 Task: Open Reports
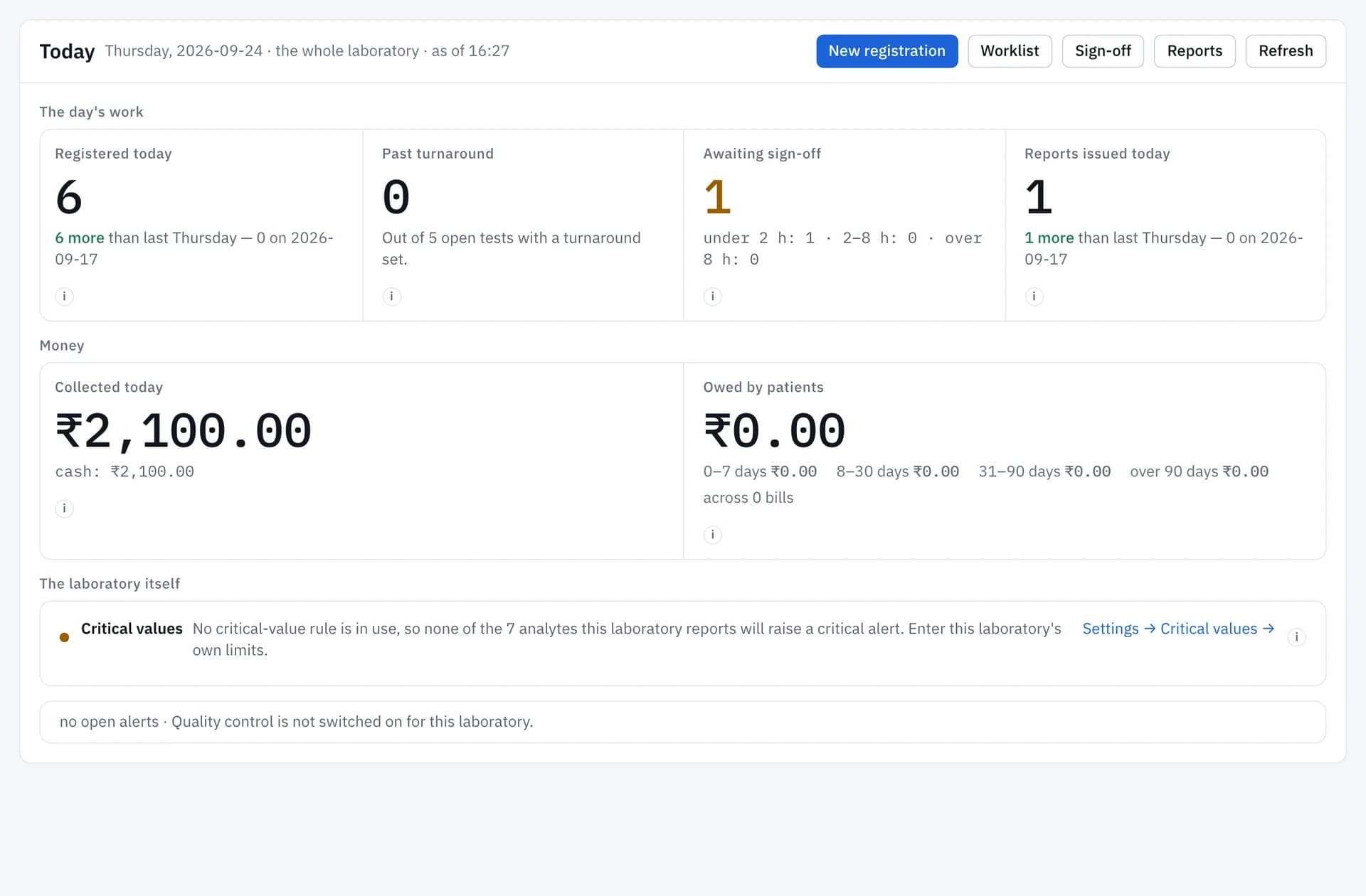(1195, 51)
